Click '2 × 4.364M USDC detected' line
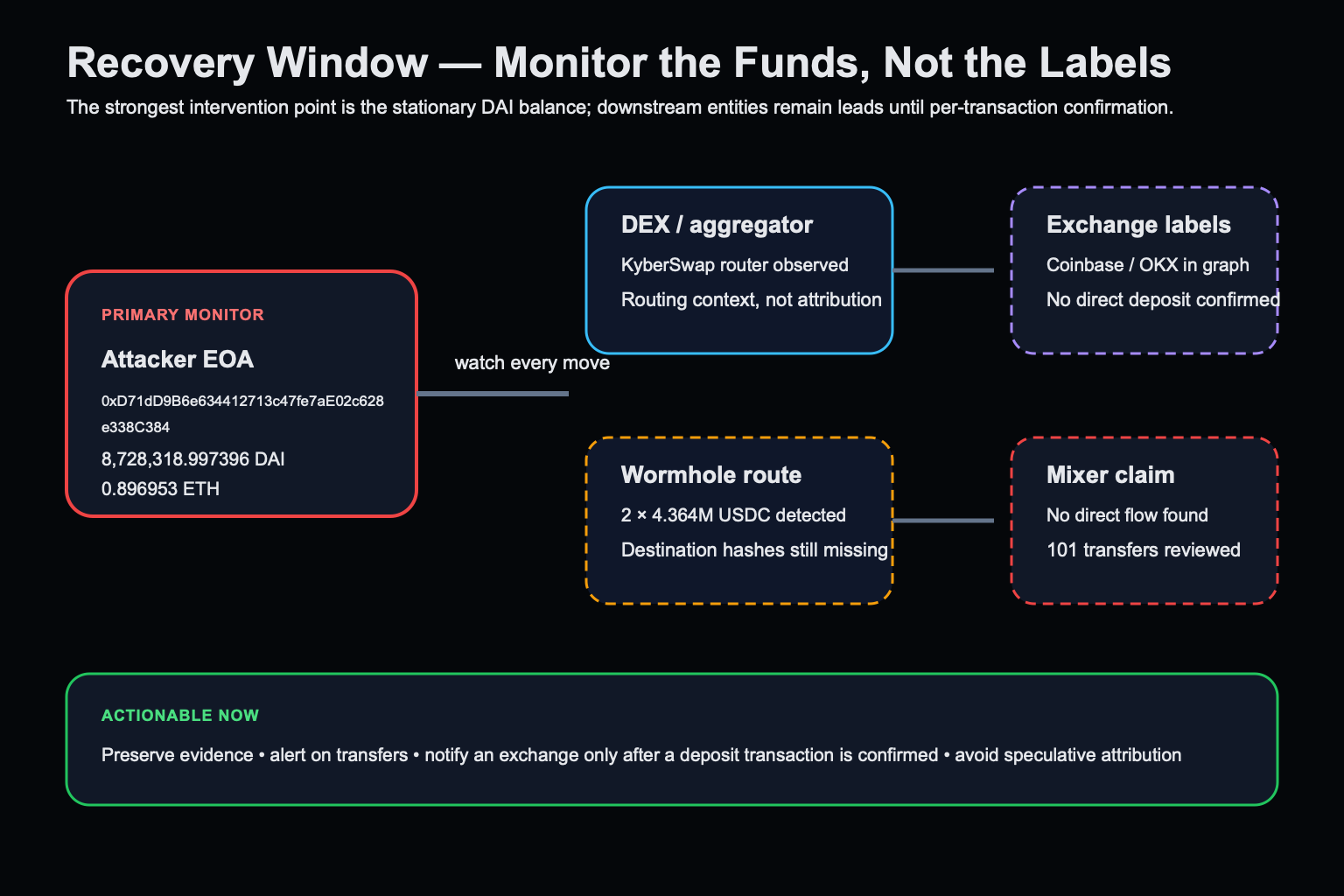 coord(733,515)
